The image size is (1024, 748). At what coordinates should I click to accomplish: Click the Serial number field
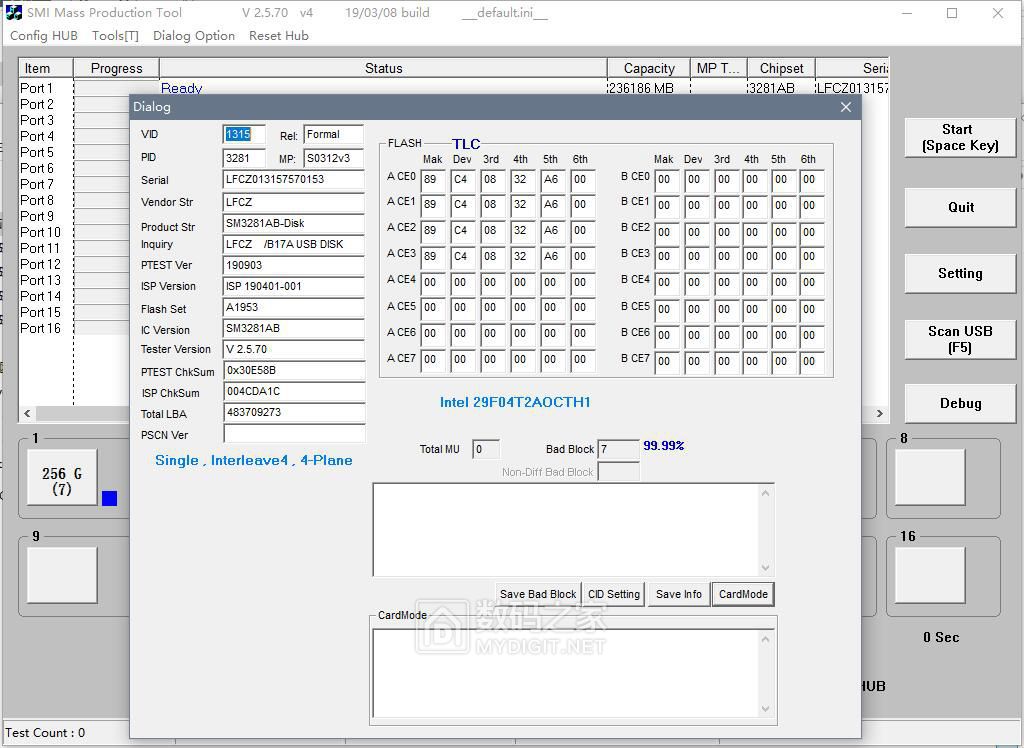(x=293, y=179)
